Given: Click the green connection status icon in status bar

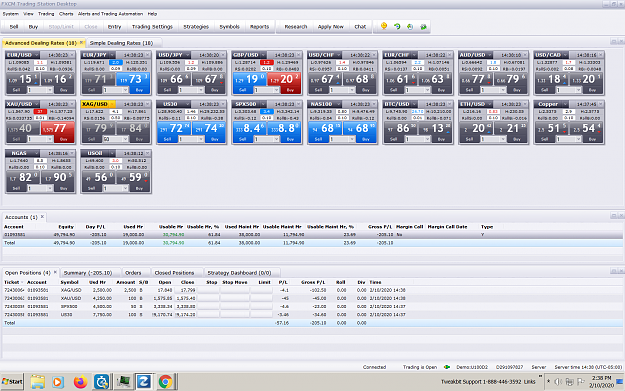Looking at the screenshot, I should click(x=447, y=367).
